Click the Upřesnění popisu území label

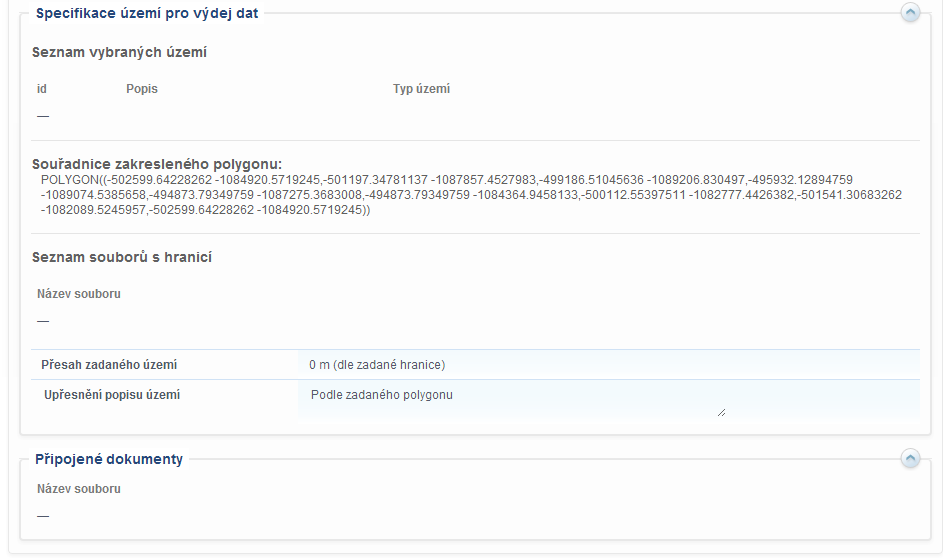[112, 395]
